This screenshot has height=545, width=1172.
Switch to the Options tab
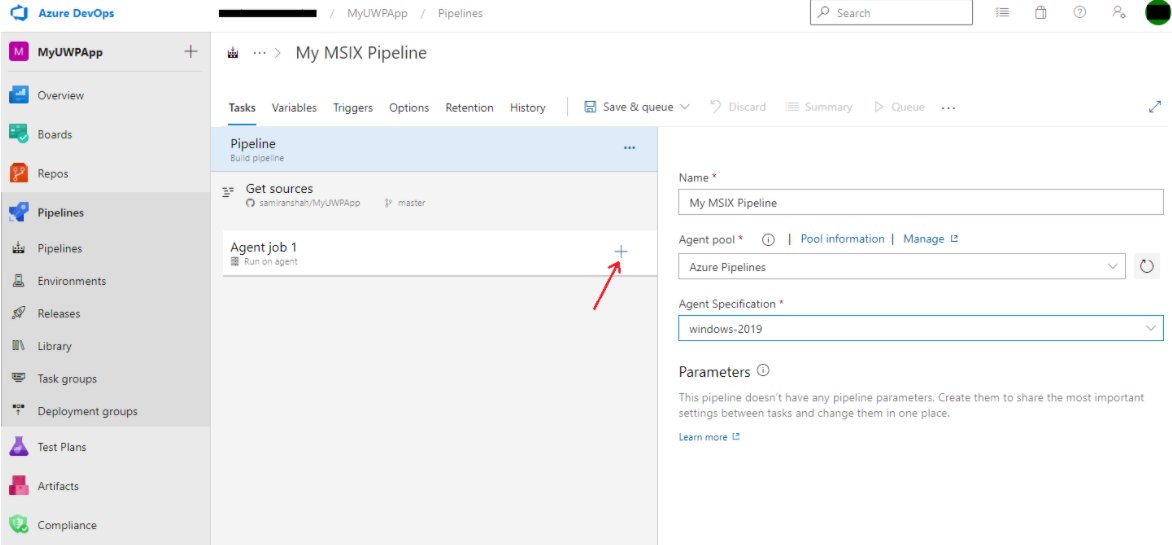(x=409, y=108)
